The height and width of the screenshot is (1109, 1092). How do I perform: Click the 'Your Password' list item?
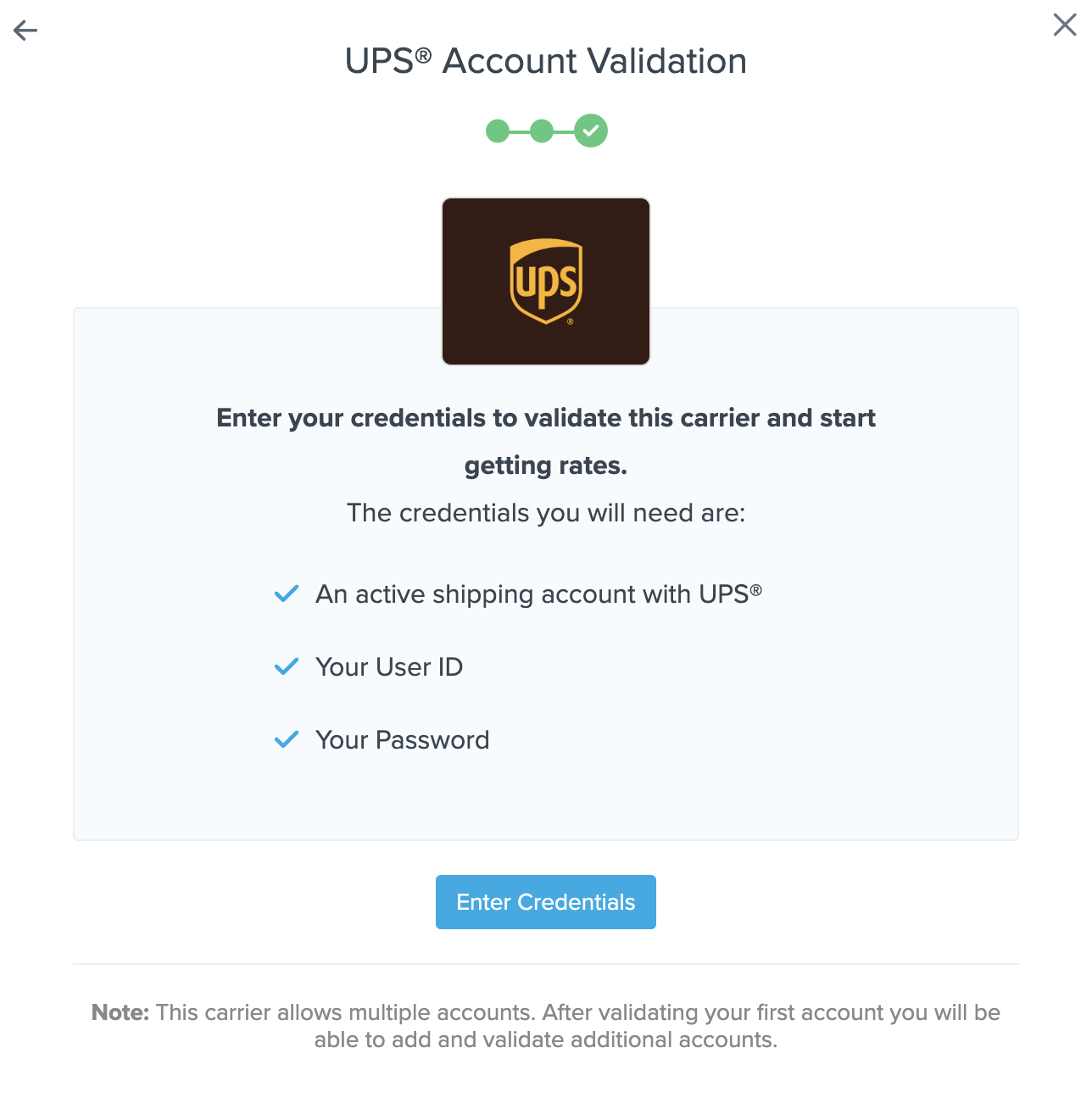(402, 740)
